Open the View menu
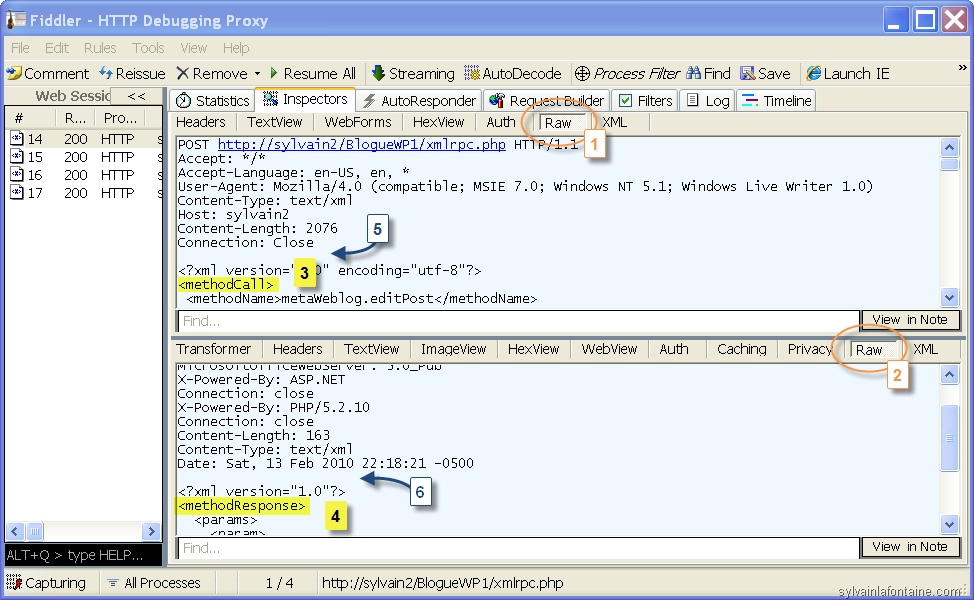 [193, 48]
